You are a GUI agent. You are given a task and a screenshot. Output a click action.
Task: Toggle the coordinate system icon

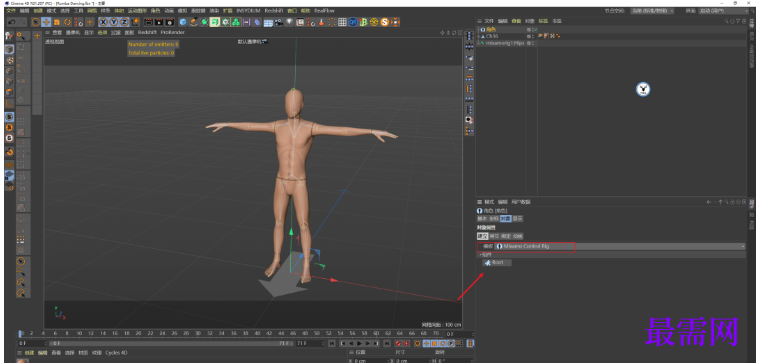coord(135,22)
